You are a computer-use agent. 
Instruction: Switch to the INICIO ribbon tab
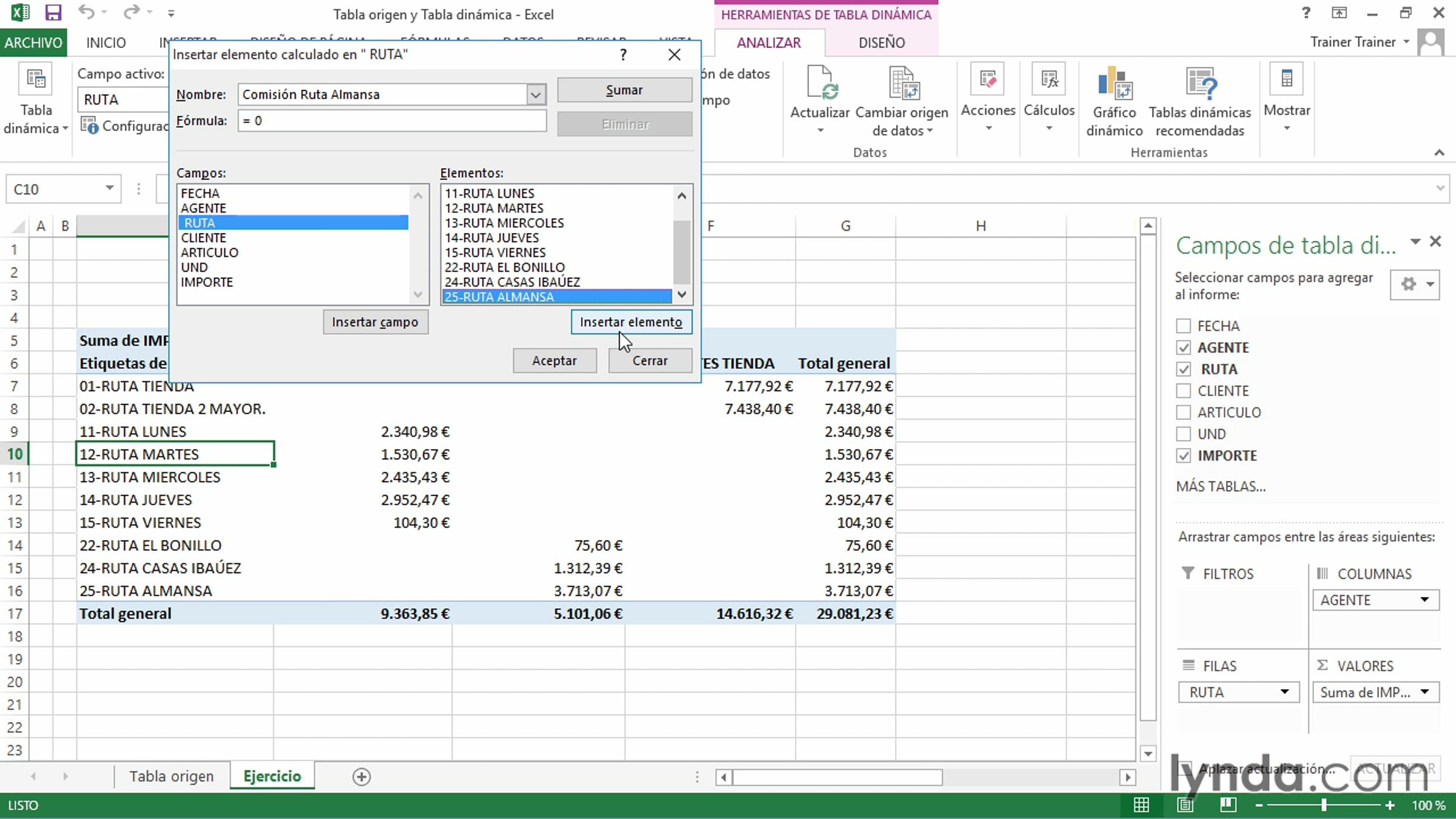click(106, 42)
